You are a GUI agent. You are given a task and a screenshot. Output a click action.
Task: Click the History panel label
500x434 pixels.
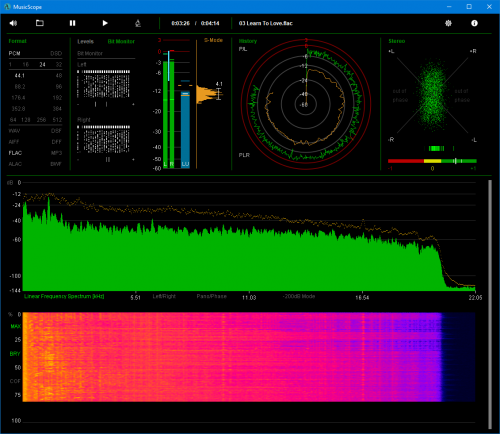[x=248, y=41]
